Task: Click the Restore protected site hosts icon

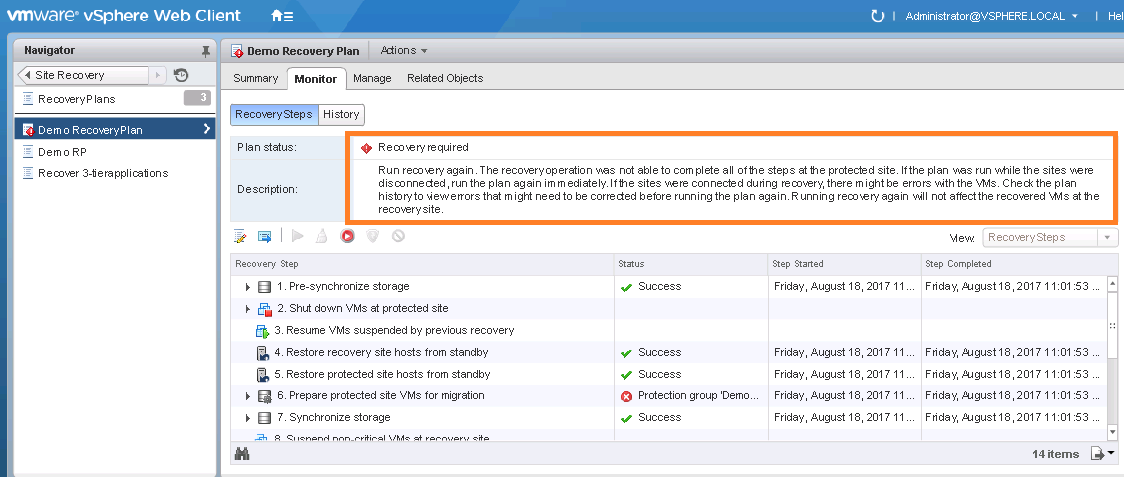Action: tap(262, 374)
